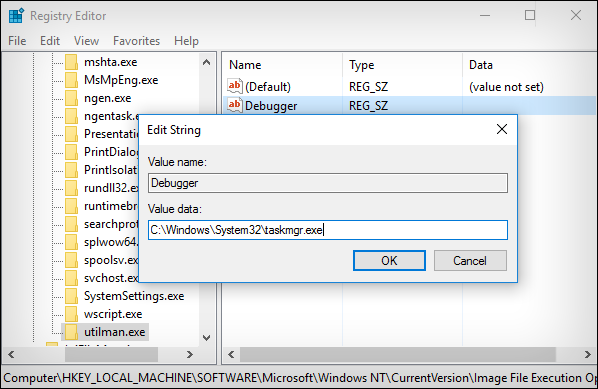Click the (value not set) data cell
This screenshot has width=598, height=389.
[506, 87]
